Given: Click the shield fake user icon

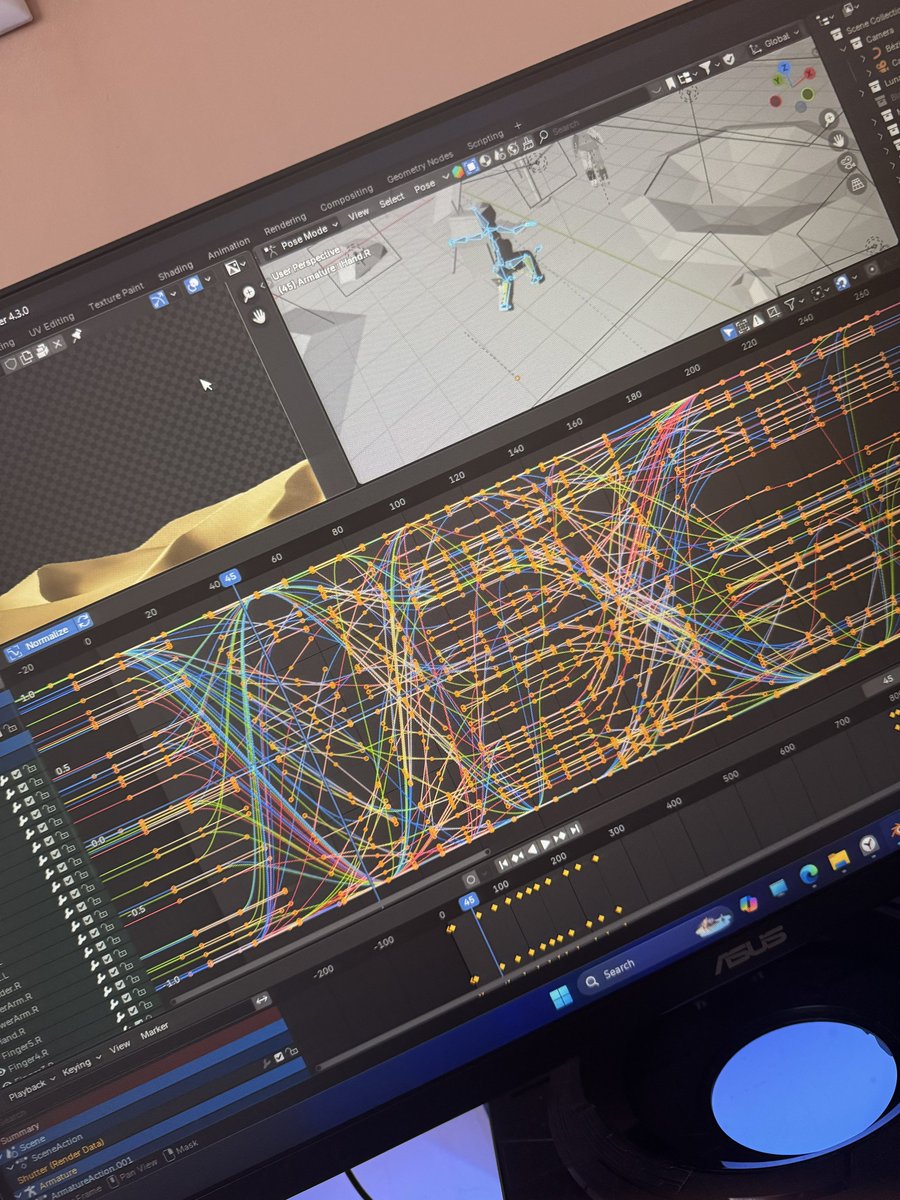Looking at the screenshot, I should click(11, 366).
